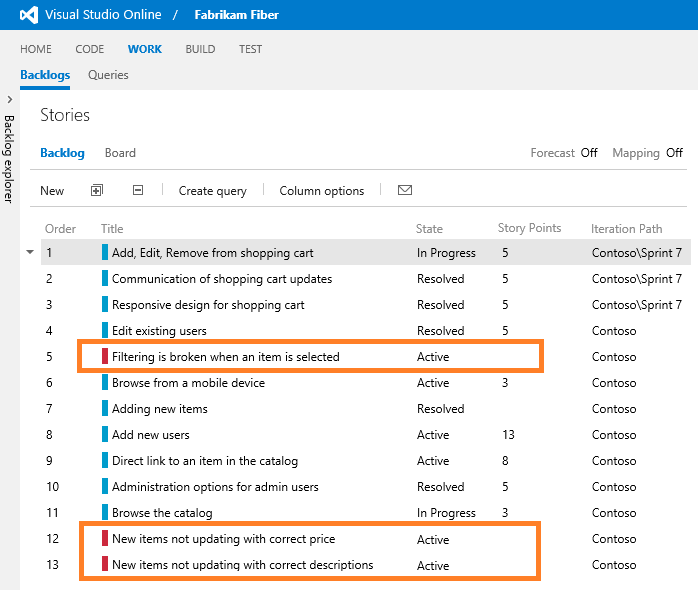Viewport: 698px width, 590px height.
Task: Switch to the Board view
Action: coord(120,153)
